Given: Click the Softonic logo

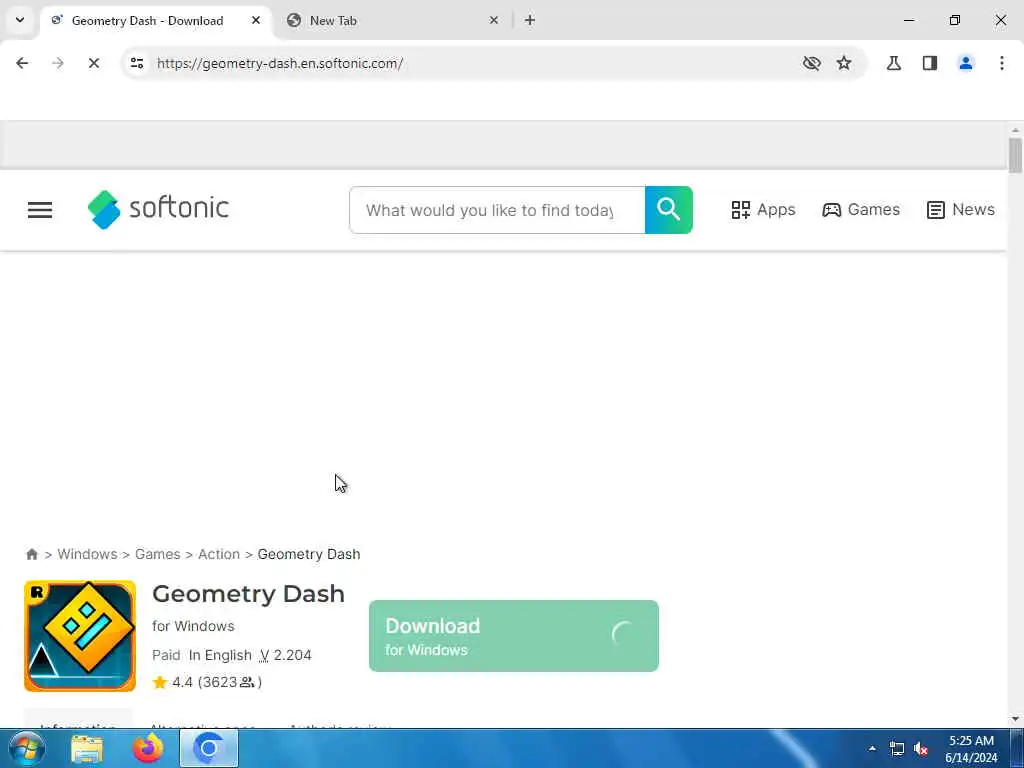Looking at the screenshot, I should point(158,209).
